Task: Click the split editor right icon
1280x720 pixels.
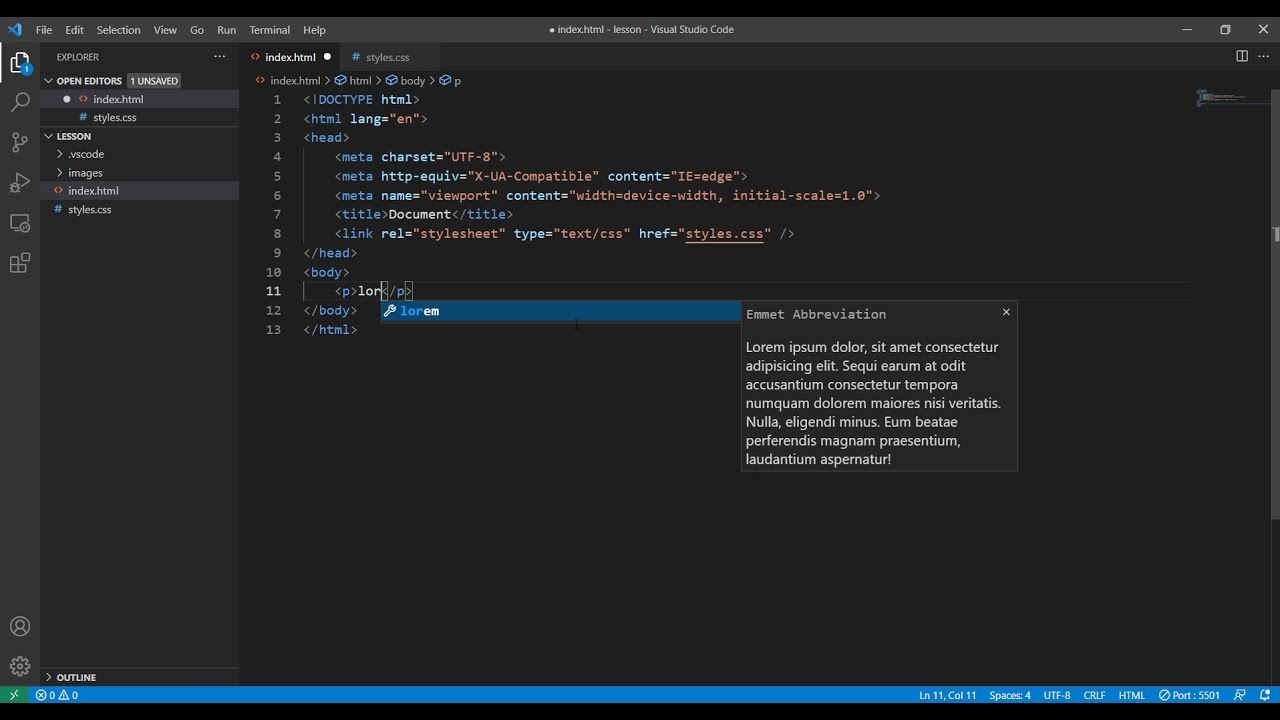Action: pos(1242,57)
